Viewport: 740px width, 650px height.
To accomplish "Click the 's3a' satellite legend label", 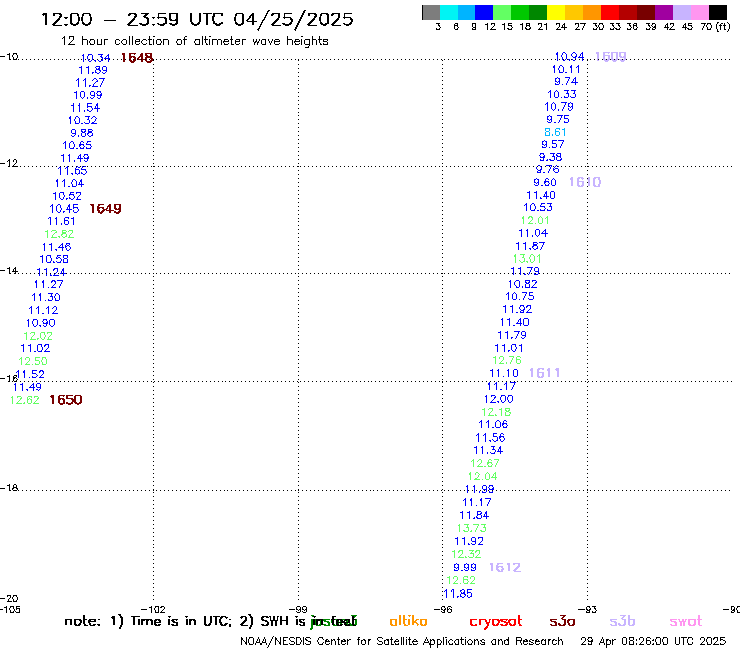I will coord(562,621).
